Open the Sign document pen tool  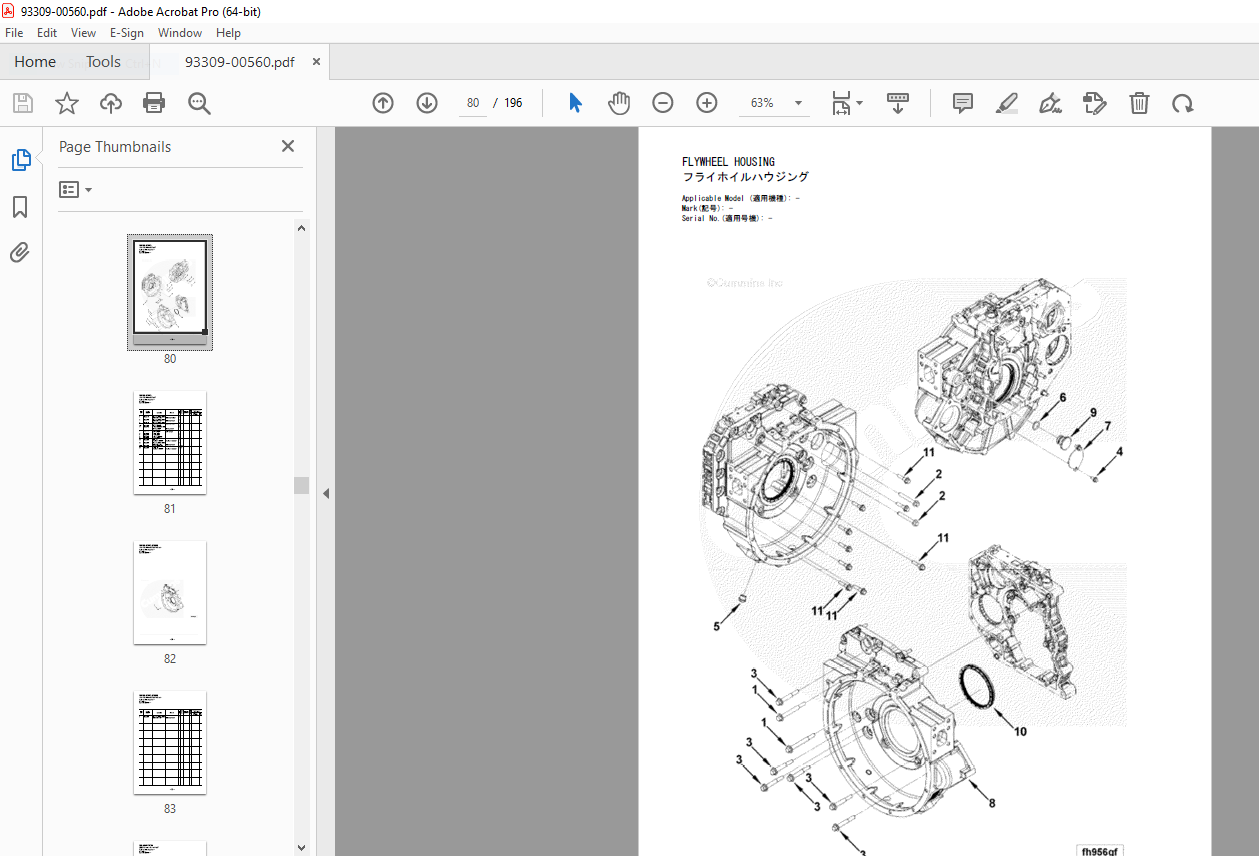pos(1051,103)
